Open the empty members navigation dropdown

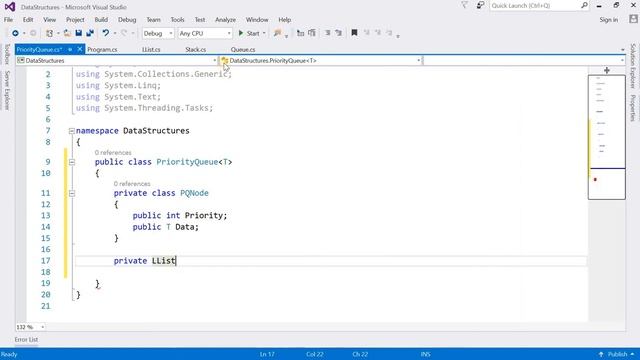pos(524,60)
